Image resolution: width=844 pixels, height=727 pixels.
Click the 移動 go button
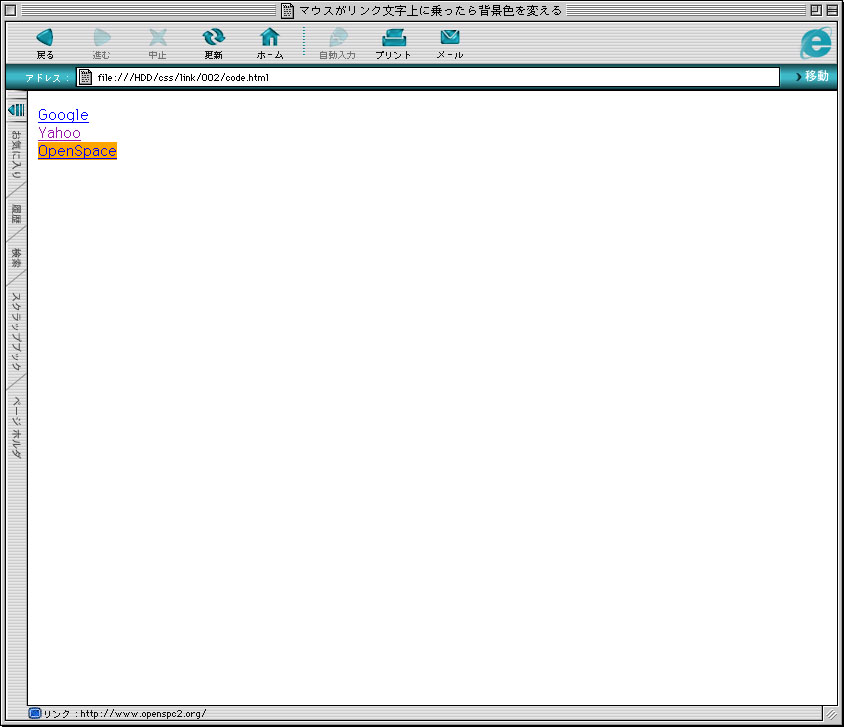click(x=812, y=76)
